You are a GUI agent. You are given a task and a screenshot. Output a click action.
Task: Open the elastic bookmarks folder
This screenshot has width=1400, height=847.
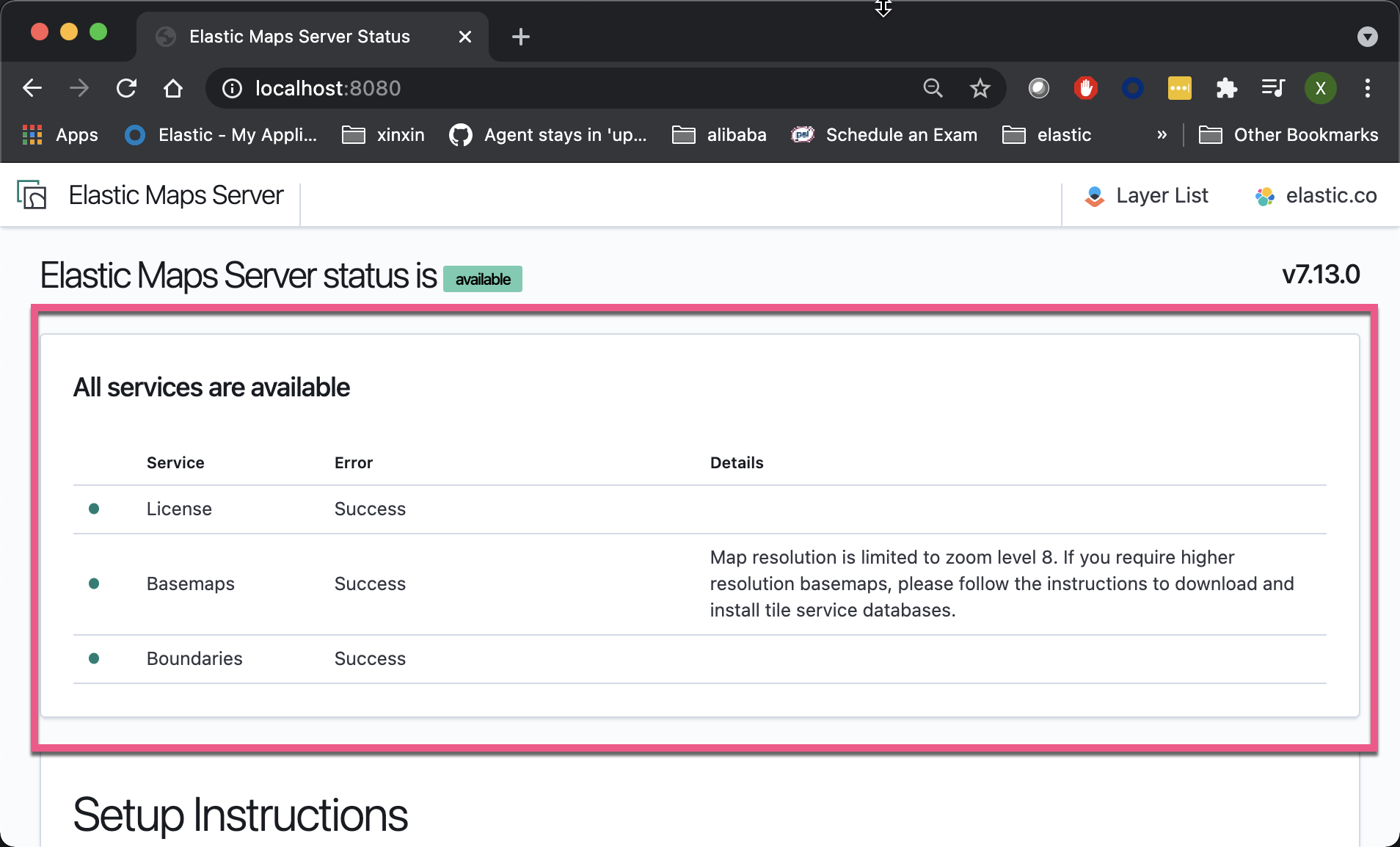click(x=1047, y=134)
